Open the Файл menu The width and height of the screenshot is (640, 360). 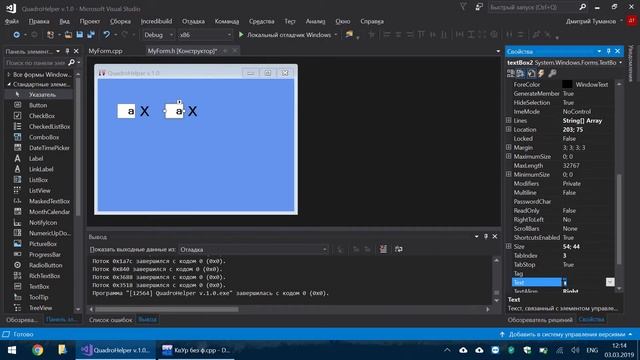(11, 21)
